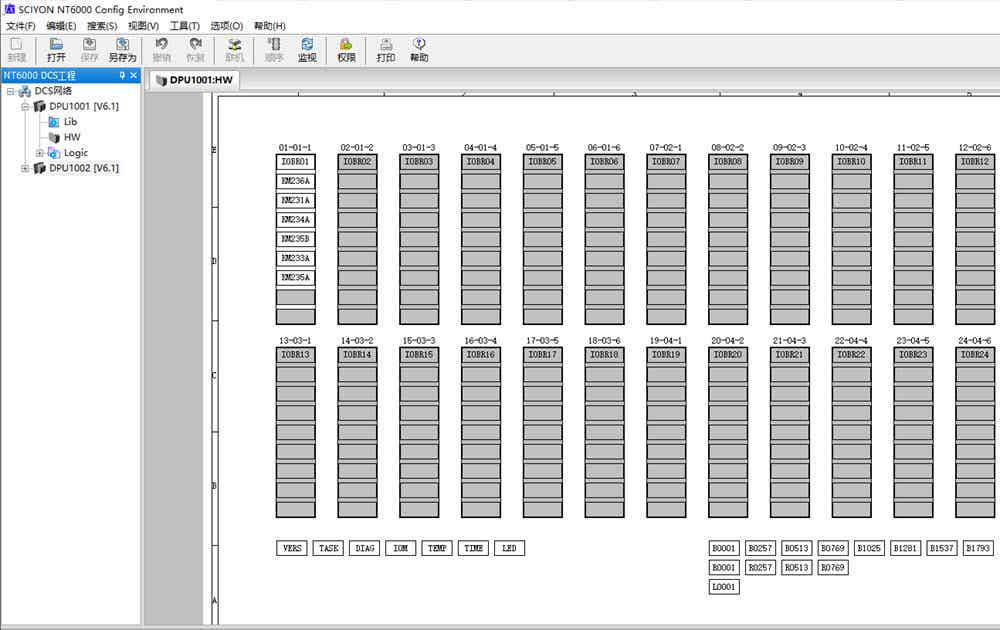Switch to the DPU1001:HW tab

(x=195, y=80)
